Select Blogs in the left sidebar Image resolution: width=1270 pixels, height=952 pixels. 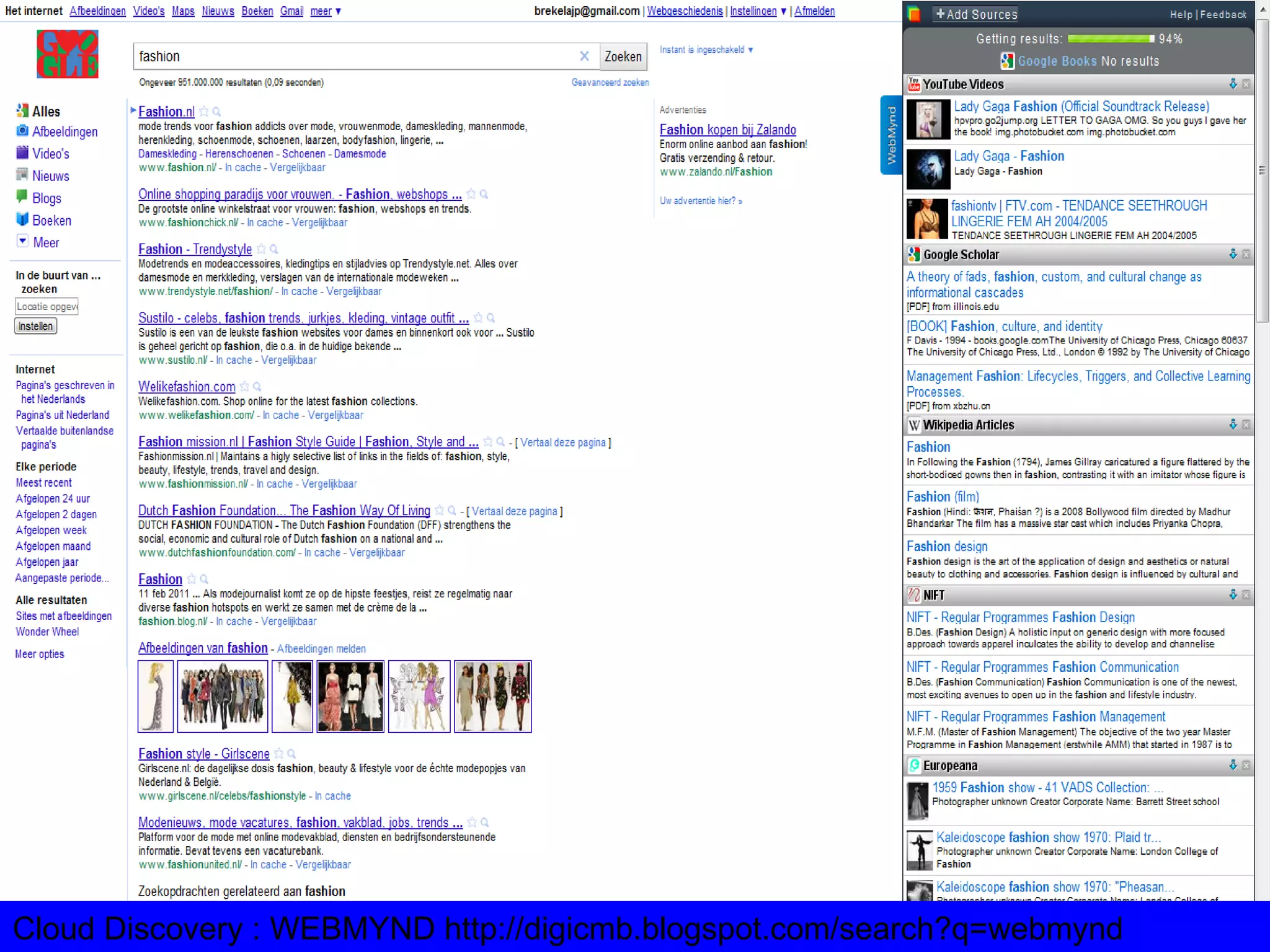(47, 198)
